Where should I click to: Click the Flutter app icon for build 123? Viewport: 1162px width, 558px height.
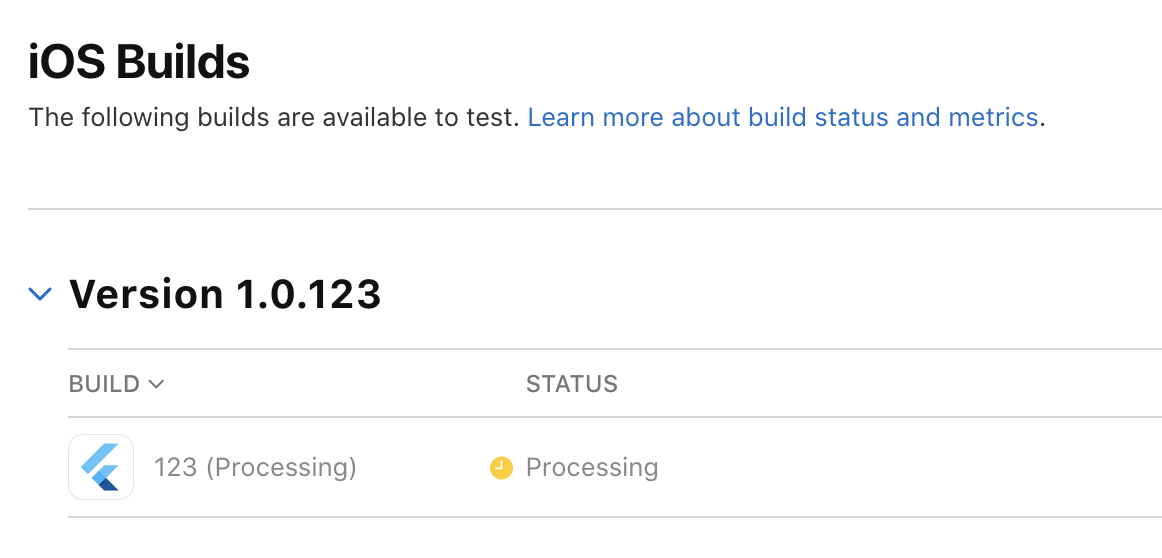click(101, 467)
